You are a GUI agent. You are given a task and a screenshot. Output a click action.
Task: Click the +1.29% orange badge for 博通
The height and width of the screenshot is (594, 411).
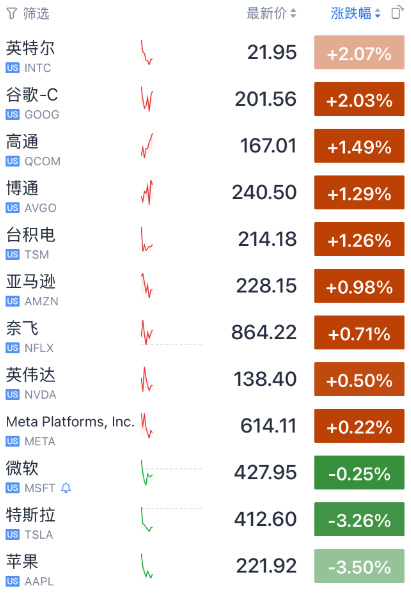click(359, 192)
